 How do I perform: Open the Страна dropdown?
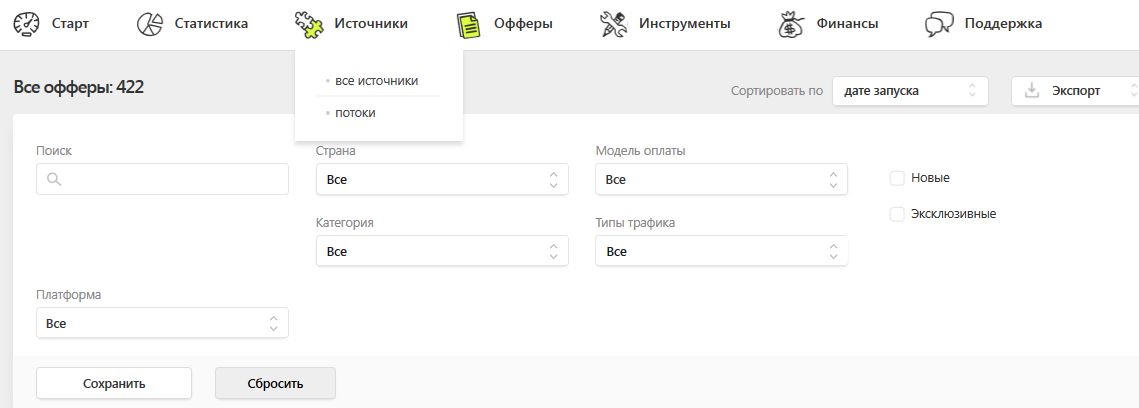tap(441, 180)
